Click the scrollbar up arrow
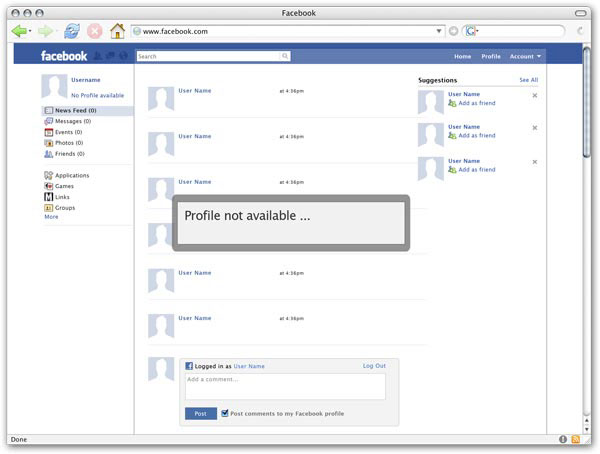Viewport: 600px width, 454px height. [587, 421]
